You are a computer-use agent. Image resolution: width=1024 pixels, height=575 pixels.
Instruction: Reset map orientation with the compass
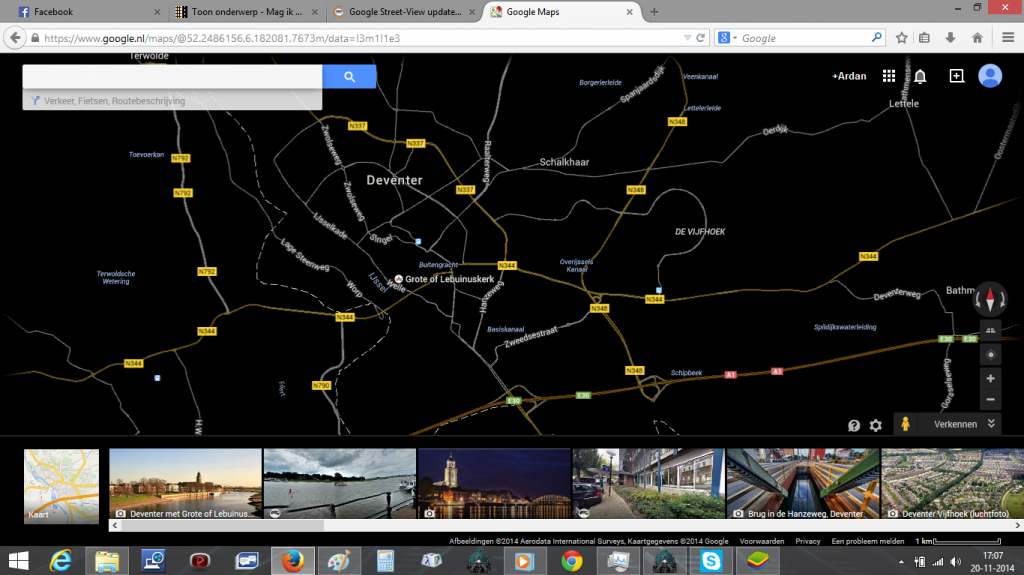pos(990,299)
